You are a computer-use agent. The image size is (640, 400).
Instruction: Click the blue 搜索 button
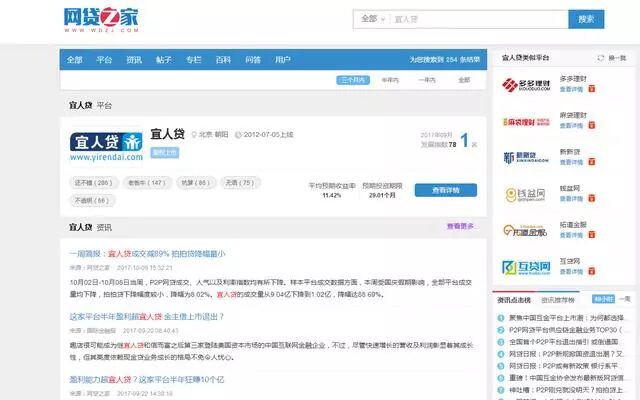coord(586,19)
